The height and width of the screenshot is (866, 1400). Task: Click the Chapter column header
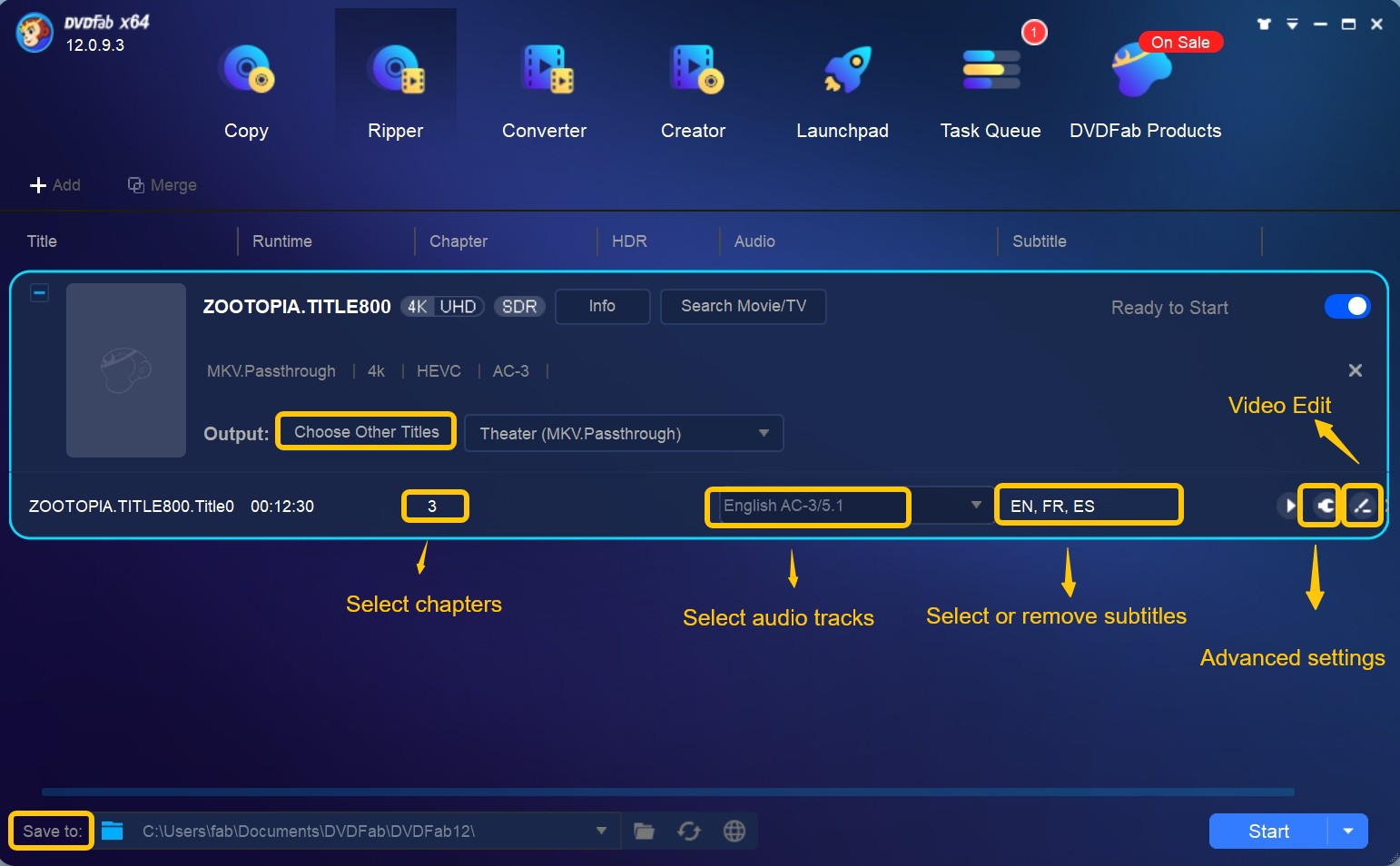[458, 241]
